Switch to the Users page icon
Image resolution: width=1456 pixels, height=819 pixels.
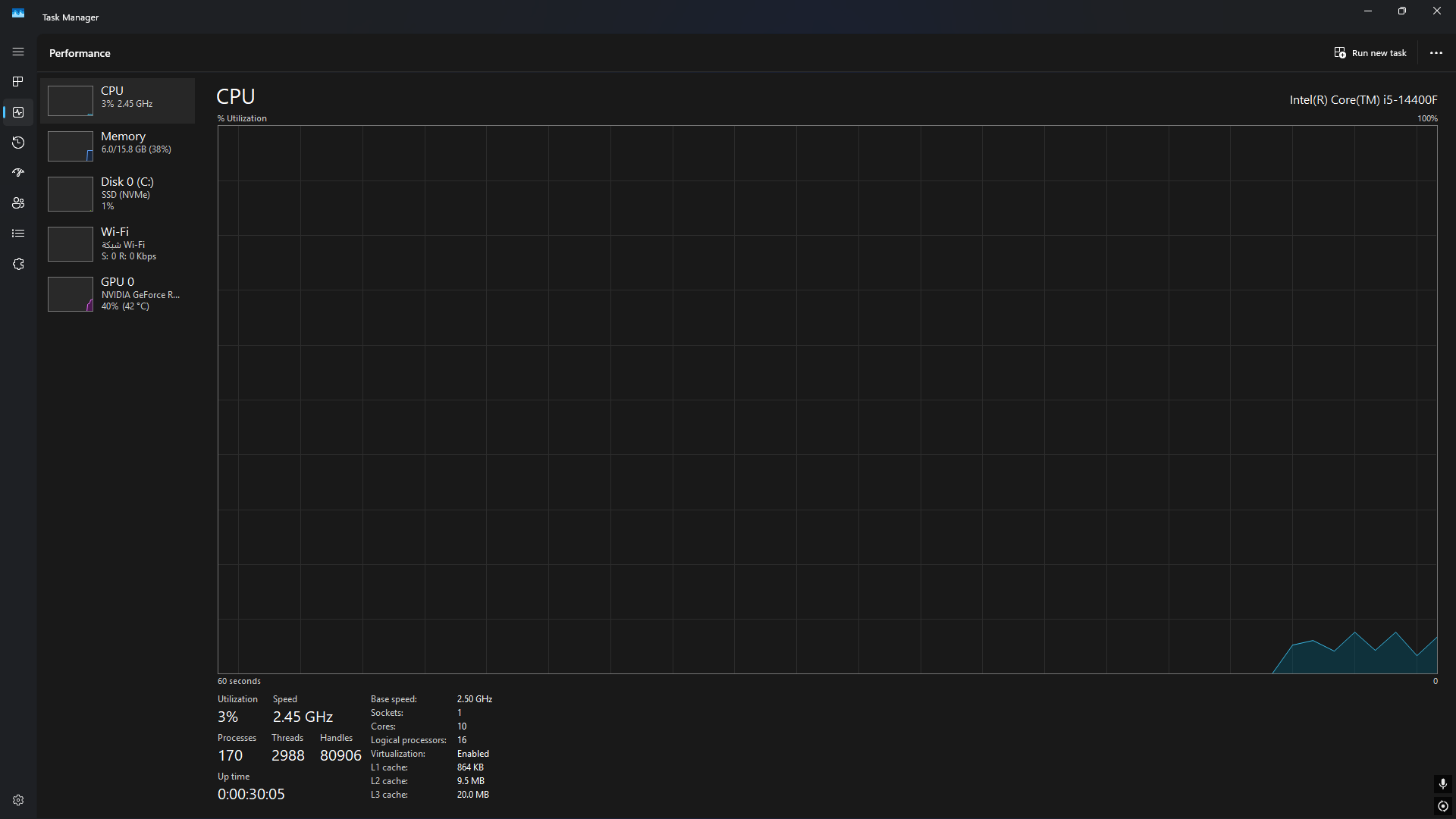pos(18,203)
